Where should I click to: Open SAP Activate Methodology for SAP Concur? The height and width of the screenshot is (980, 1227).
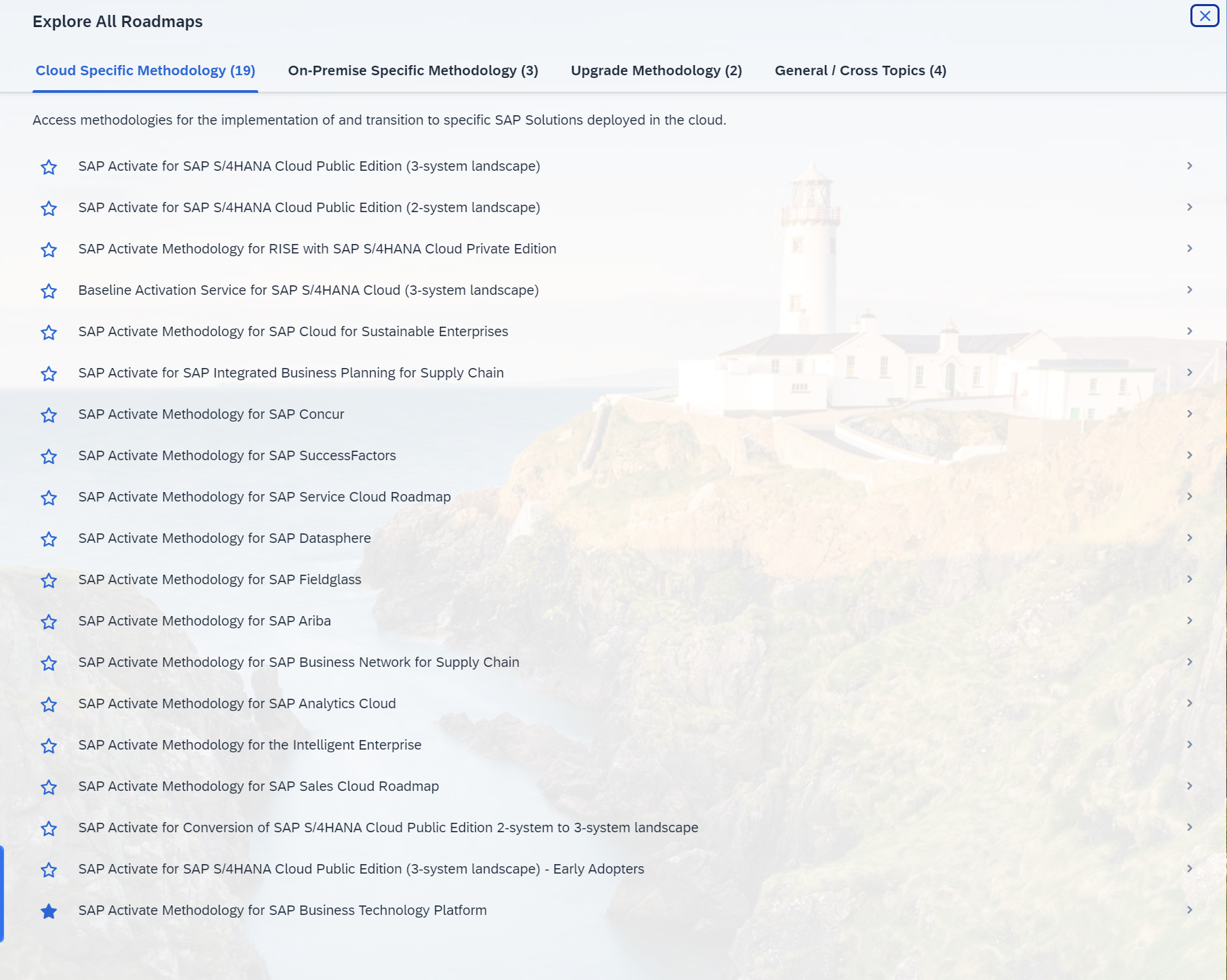(212, 414)
